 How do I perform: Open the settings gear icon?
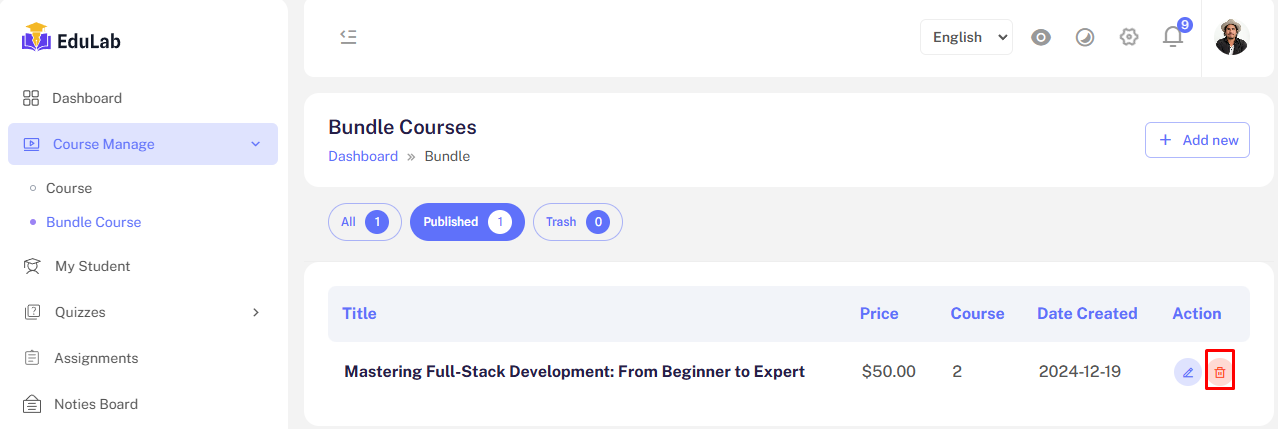pos(1129,37)
